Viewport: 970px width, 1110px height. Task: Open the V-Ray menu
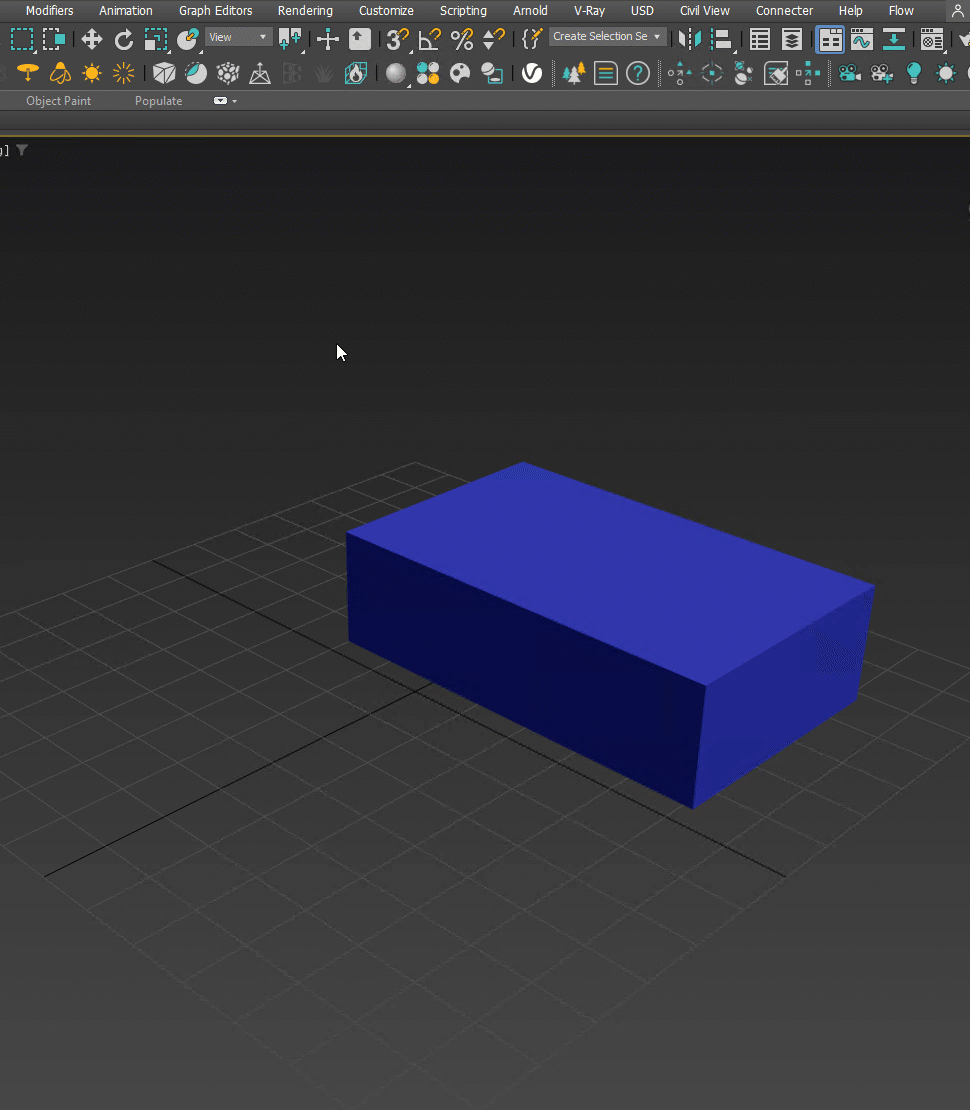[x=589, y=11]
